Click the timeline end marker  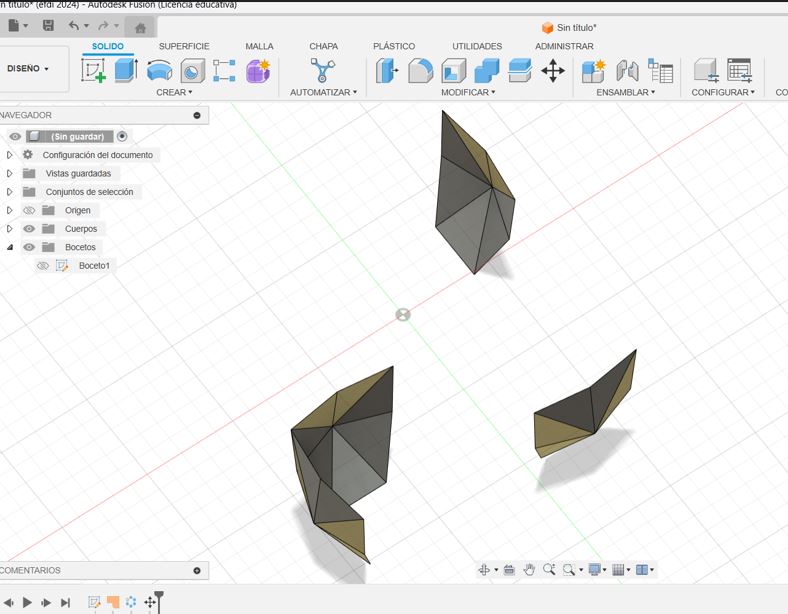(159, 601)
